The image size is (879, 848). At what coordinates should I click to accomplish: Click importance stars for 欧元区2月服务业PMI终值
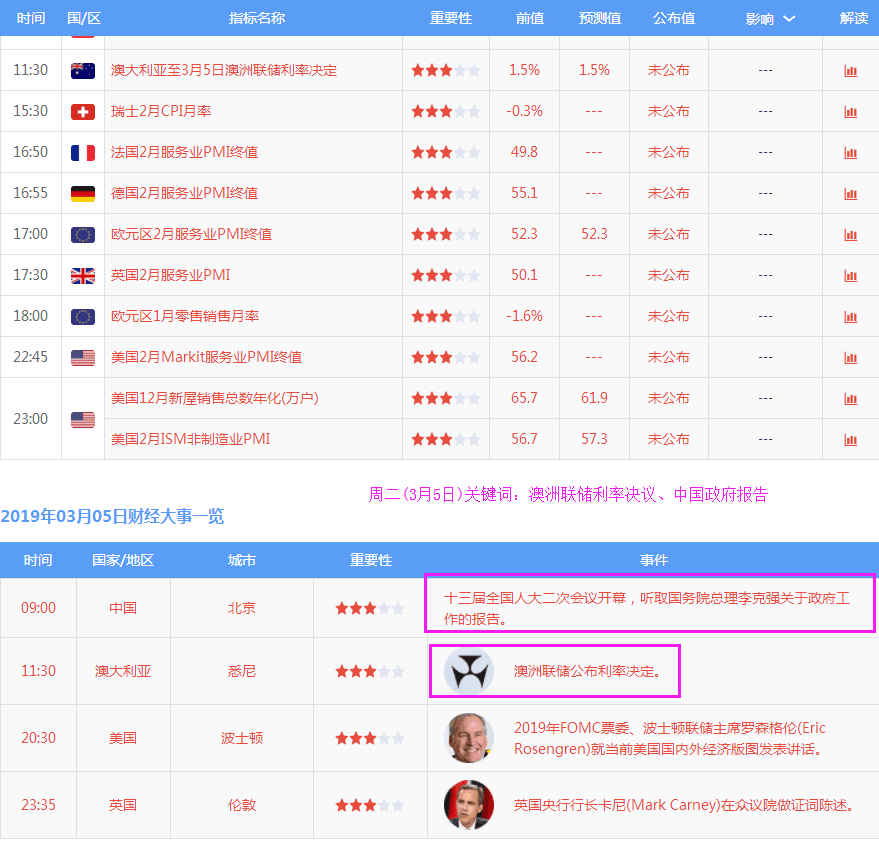(x=445, y=234)
